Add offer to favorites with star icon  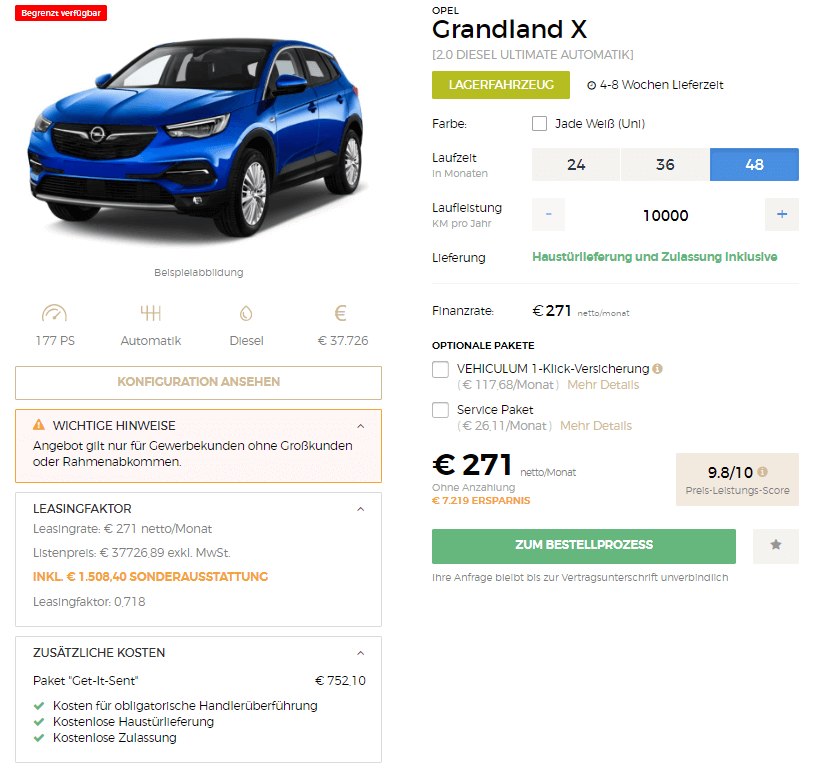(775, 546)
